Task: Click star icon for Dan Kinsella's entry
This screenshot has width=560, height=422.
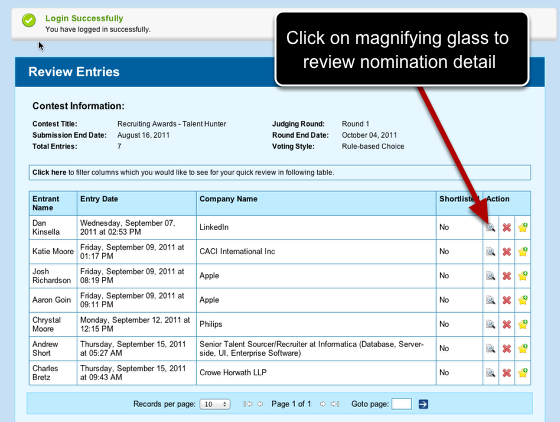Action: click(x=523, y=227)
